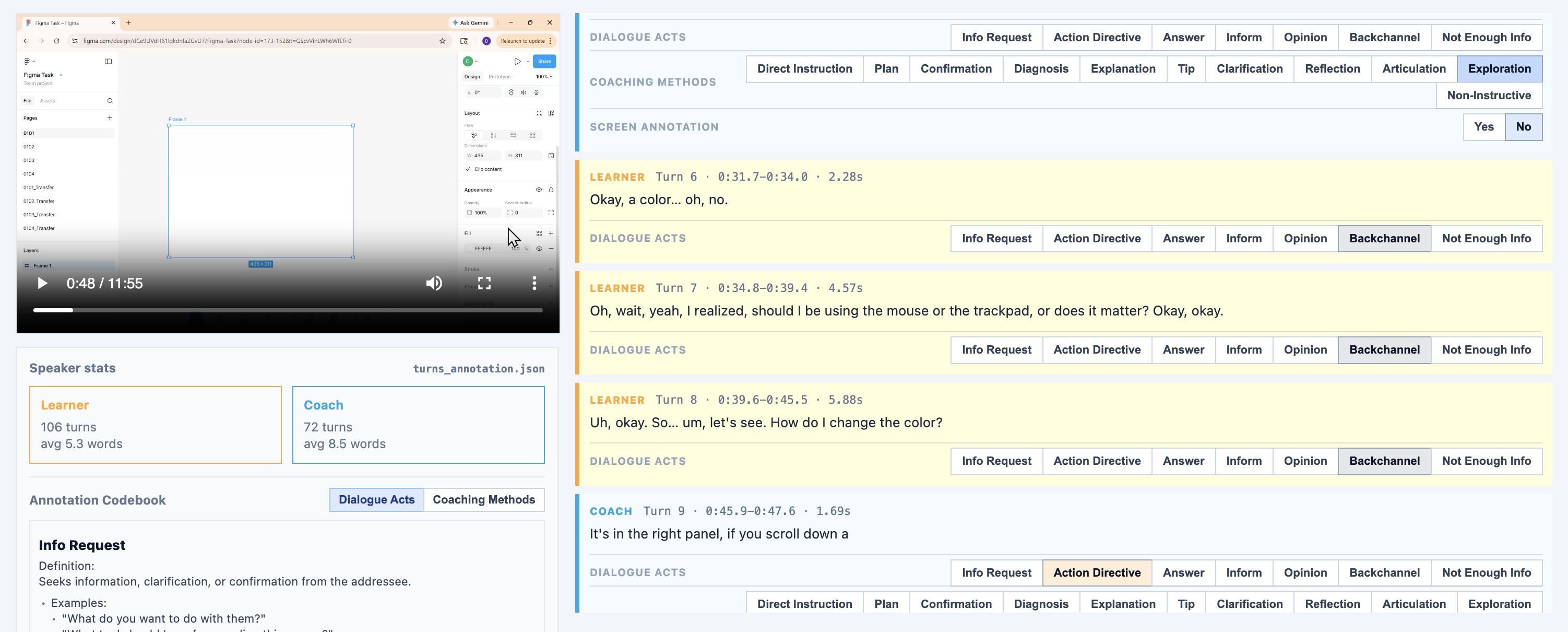Click the blend mode droplet icon in Appearance
The image size is (1568, 632).
pyautogui.click(x=551, y=190)
